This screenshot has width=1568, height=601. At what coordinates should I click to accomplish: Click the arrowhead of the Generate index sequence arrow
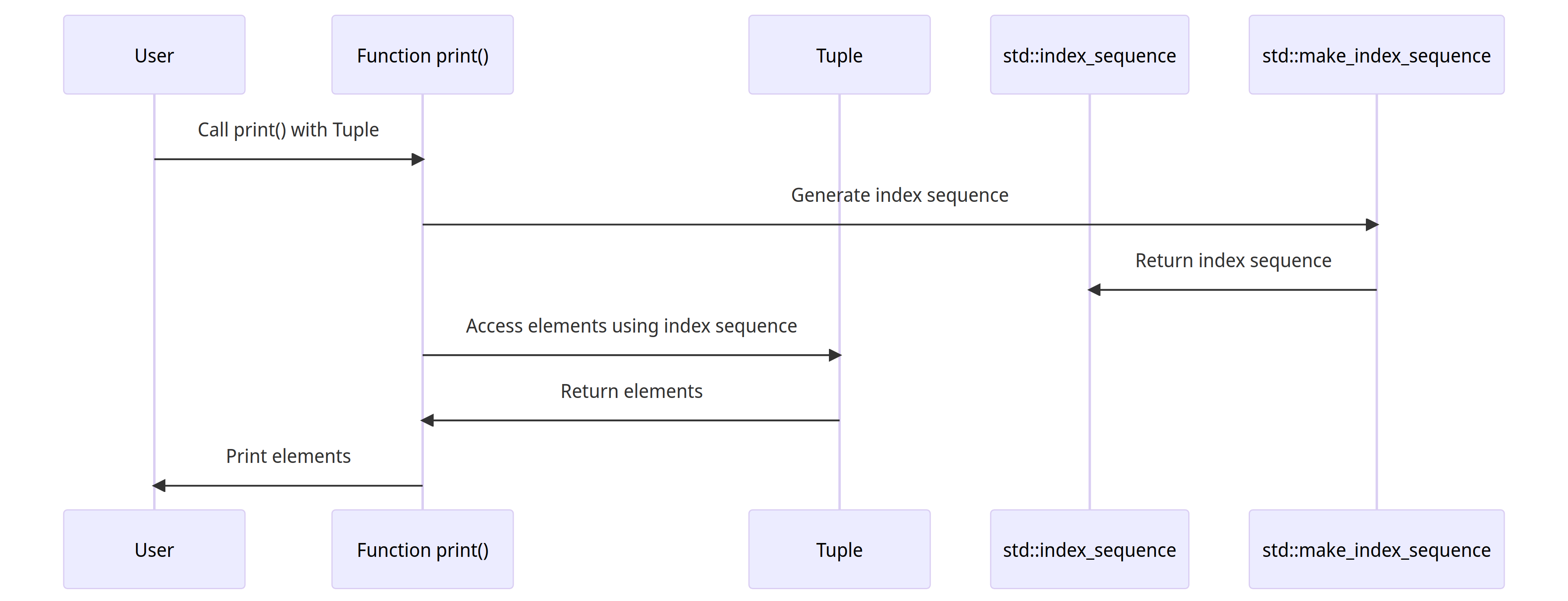click(1372, 225)
